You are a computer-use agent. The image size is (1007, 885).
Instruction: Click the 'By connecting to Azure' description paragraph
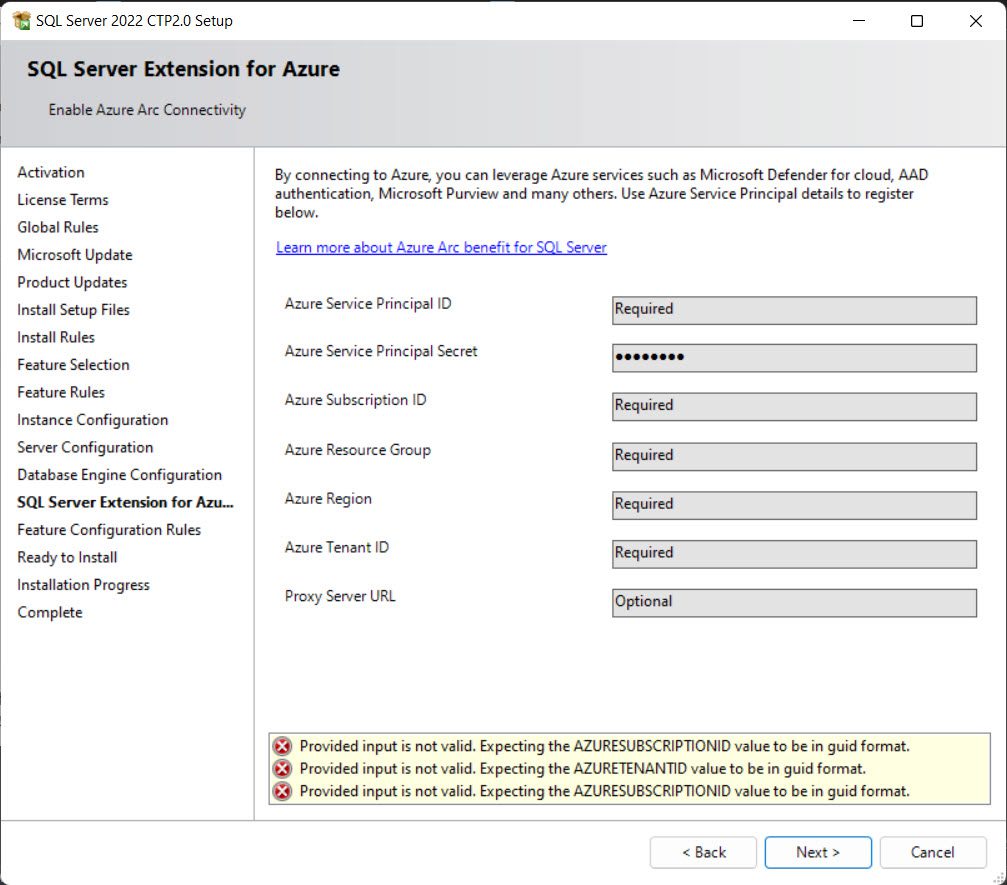(601, 193)
